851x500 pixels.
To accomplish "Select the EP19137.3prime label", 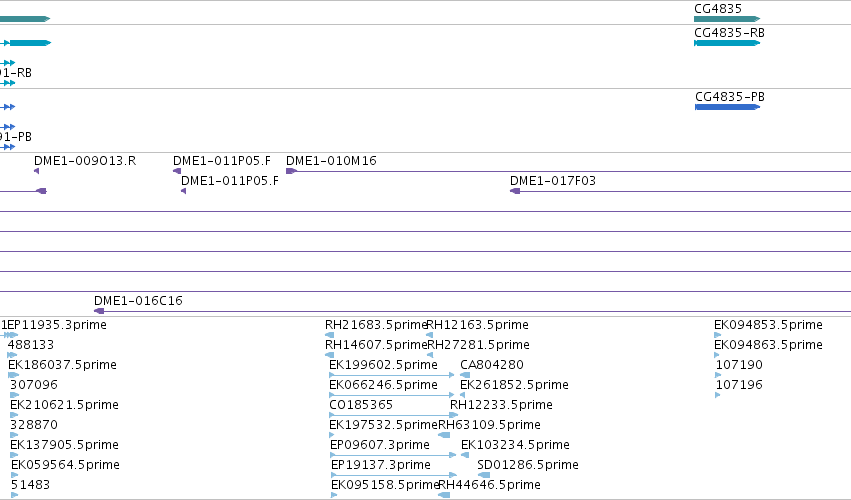I will pos(381,465).
